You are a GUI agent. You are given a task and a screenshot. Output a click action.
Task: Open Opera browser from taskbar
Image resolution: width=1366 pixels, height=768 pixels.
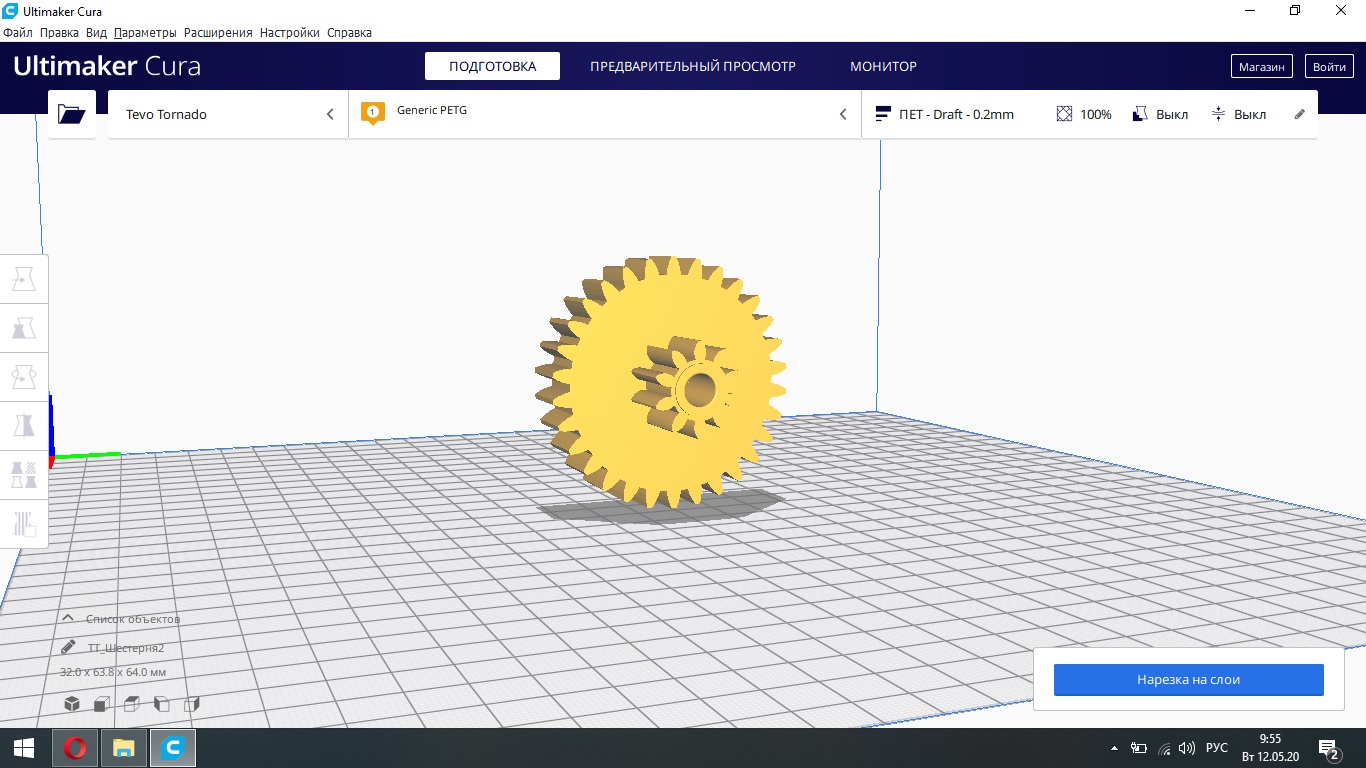(x=74, y=747)
